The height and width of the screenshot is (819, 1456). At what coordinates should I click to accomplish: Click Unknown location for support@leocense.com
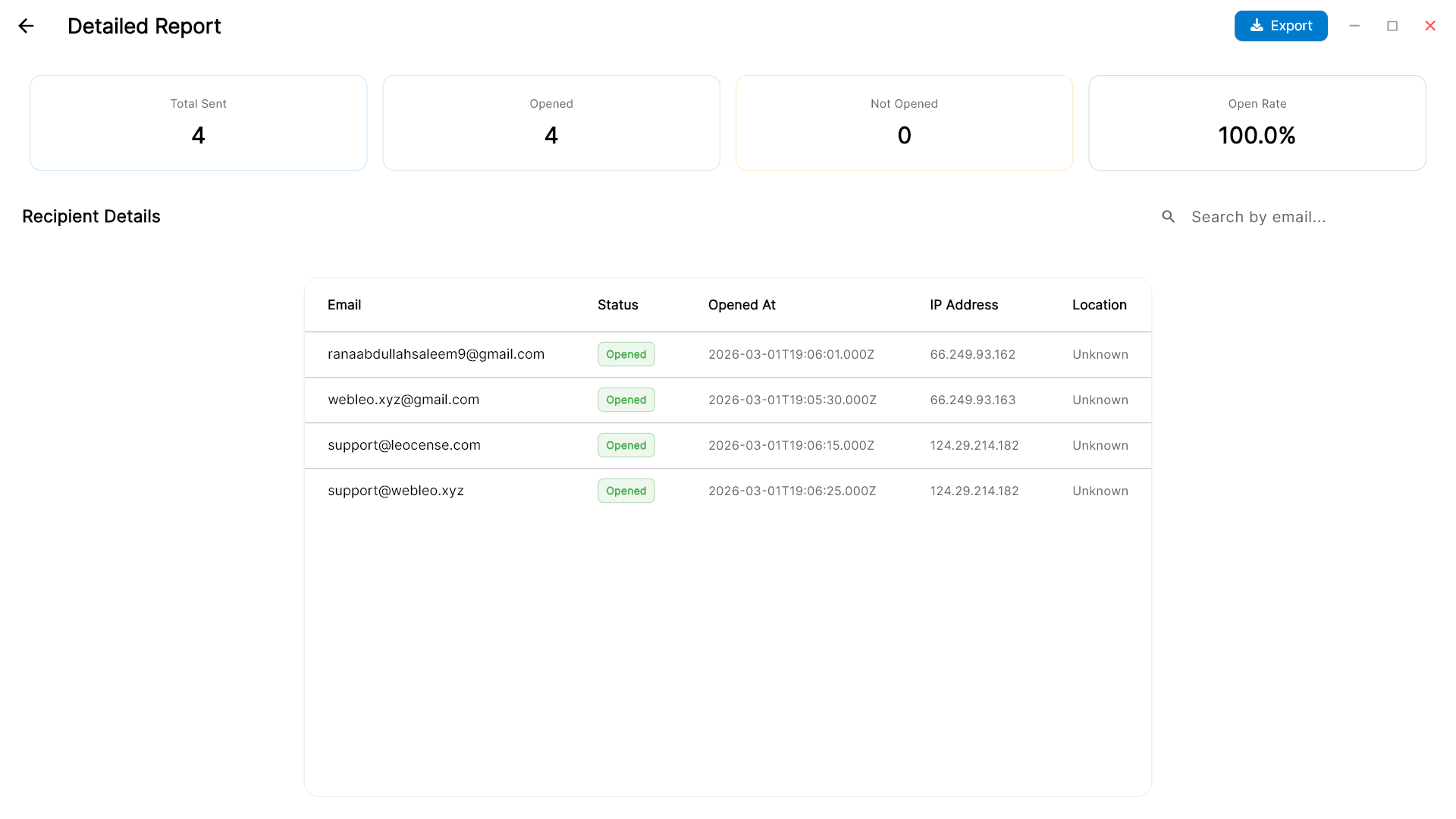click(x=1100, y=445)
